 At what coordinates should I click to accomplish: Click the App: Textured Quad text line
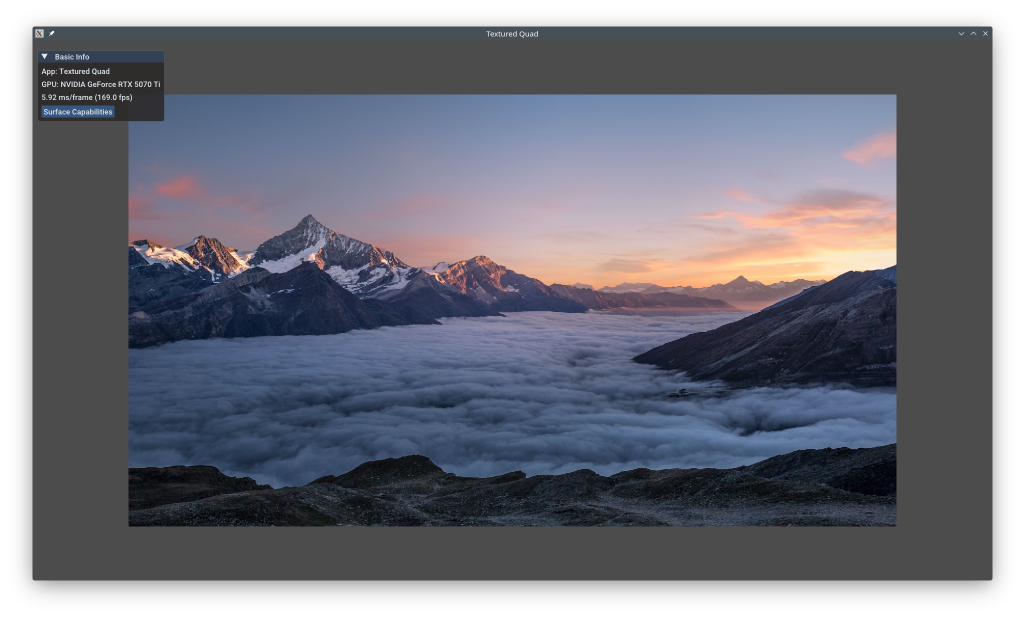(76, 71)
